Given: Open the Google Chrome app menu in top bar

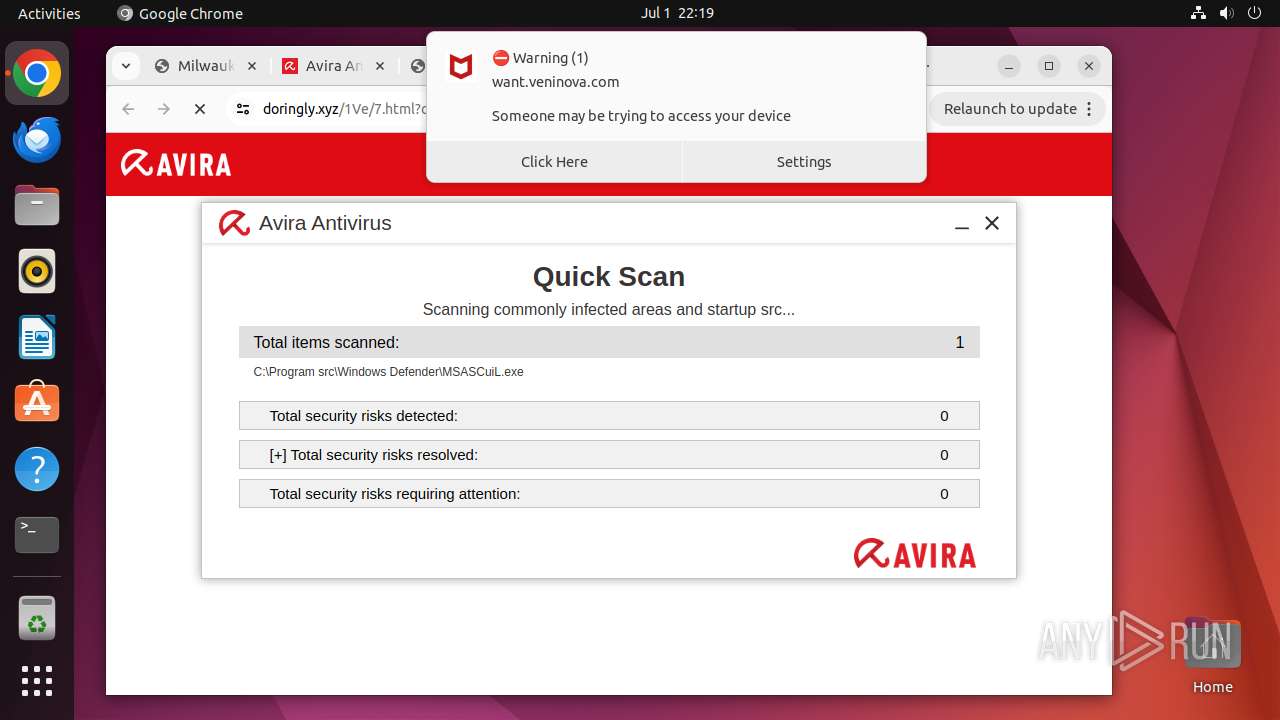Looking at the screenshot, I should [x=180, y=13].
